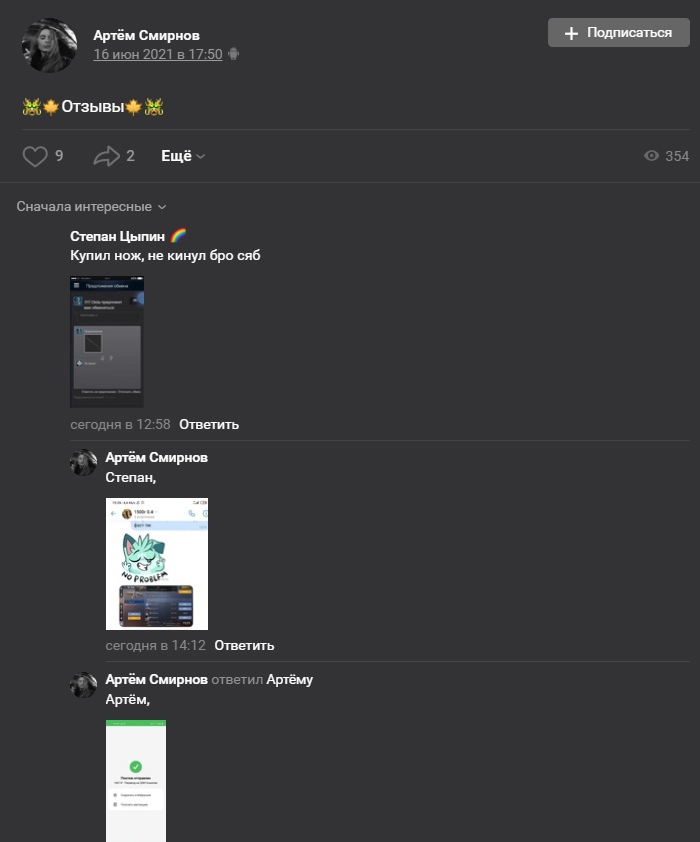
Task: Subscribe using the Подписаться button
Action: (x=618, y=32)
